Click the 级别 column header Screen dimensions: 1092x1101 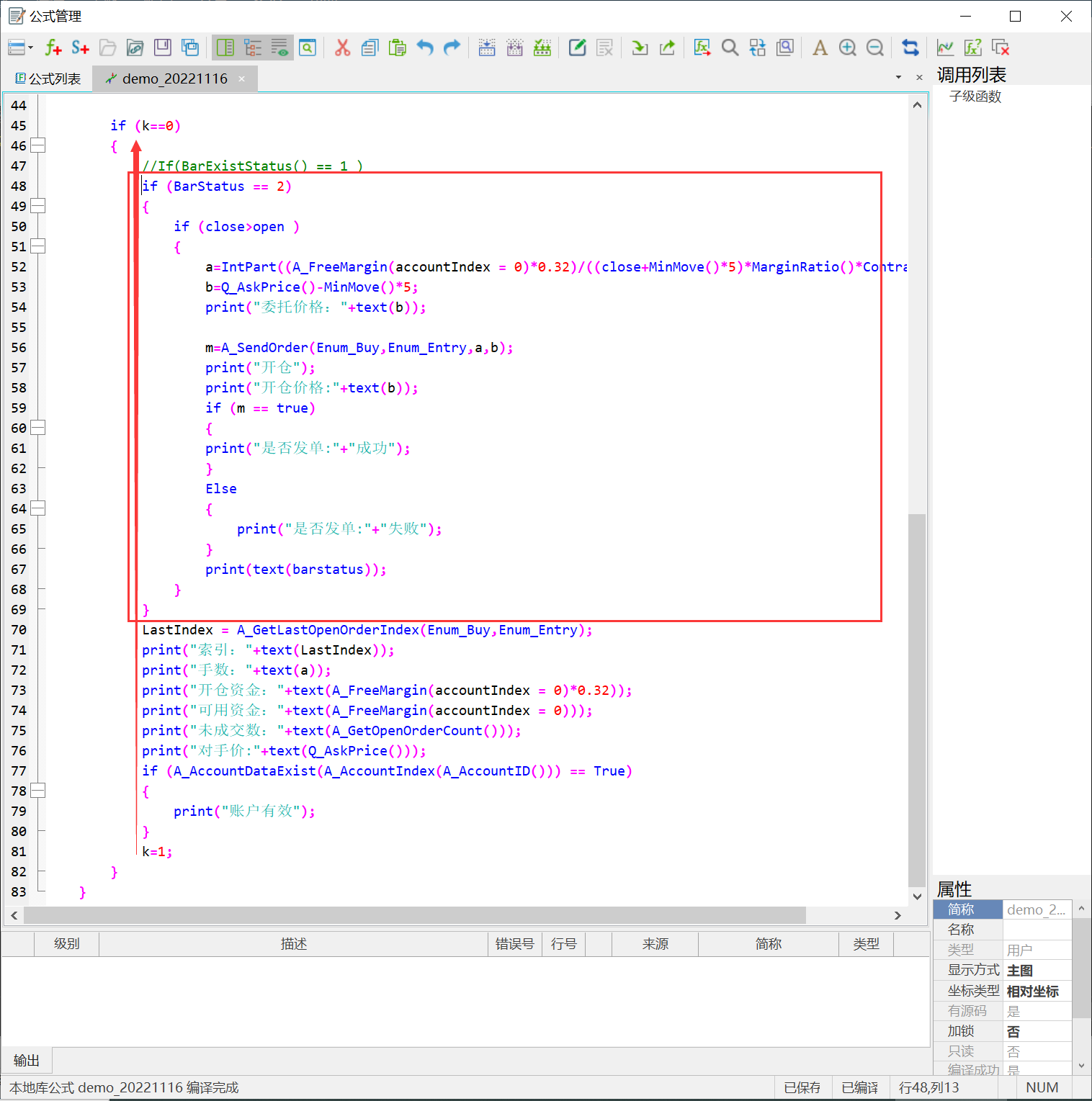[x=66, y=943]
